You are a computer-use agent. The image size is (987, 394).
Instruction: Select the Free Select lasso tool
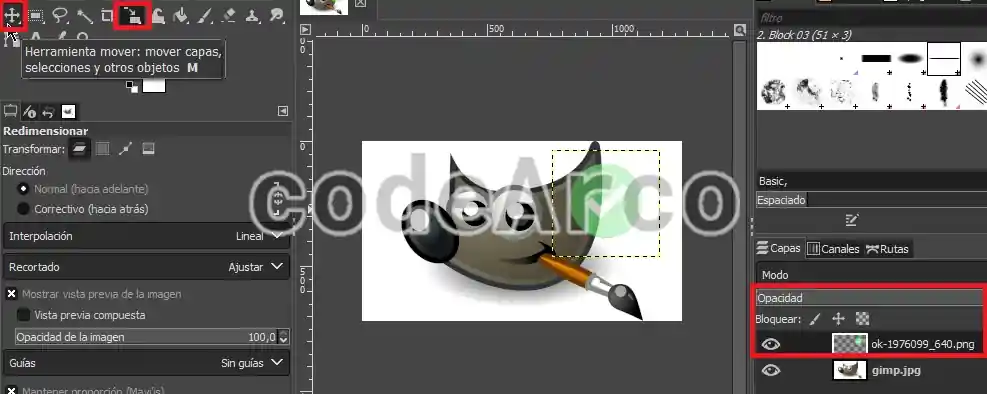pyautogui.click(x=60, y=15)
